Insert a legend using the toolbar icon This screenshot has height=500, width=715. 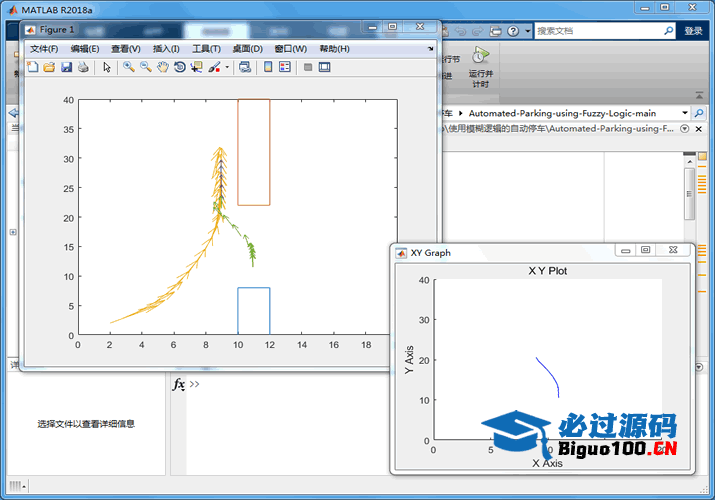point(285,67)
